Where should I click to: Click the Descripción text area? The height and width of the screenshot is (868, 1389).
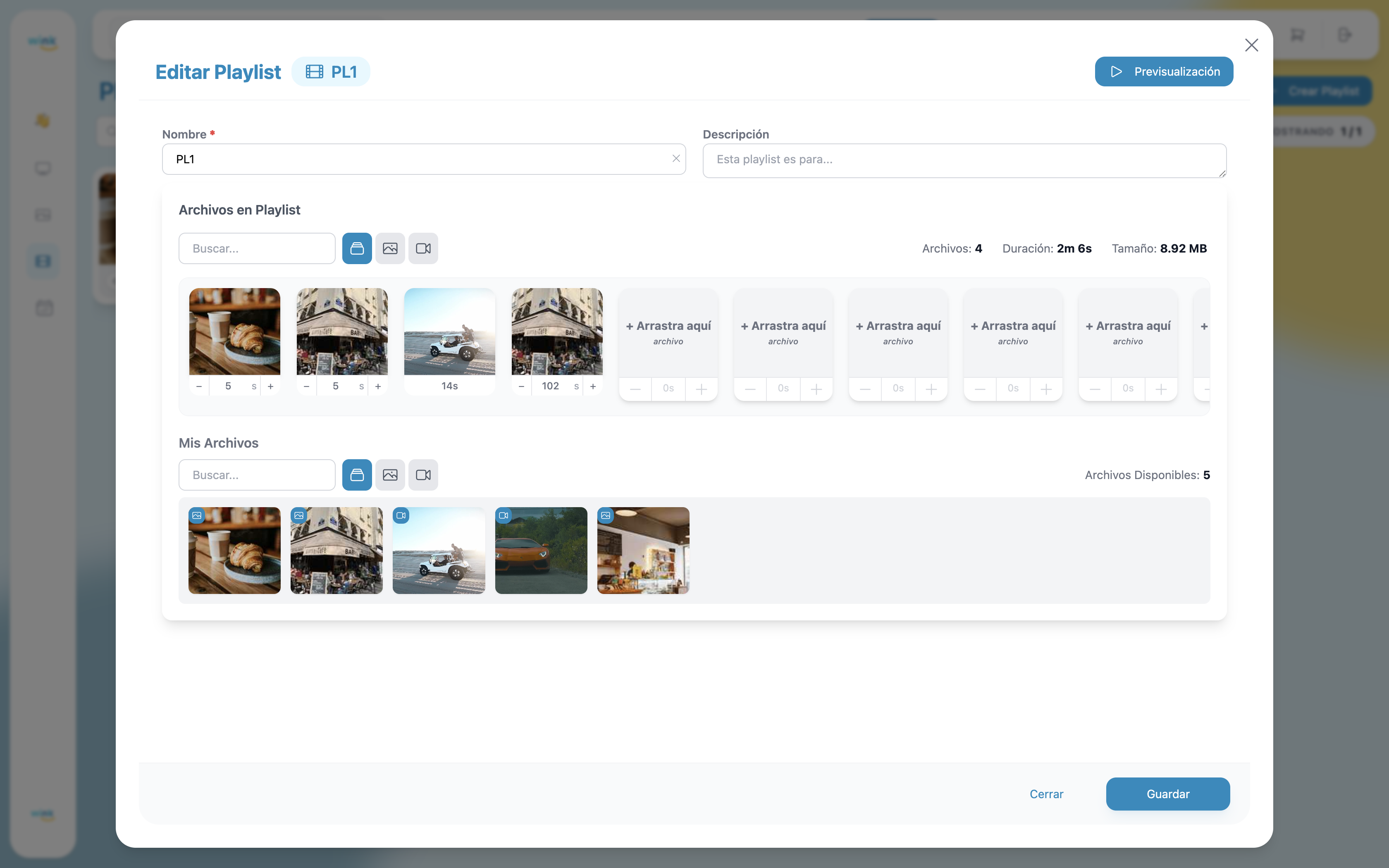pyautogui.click(x=964, y=160)
